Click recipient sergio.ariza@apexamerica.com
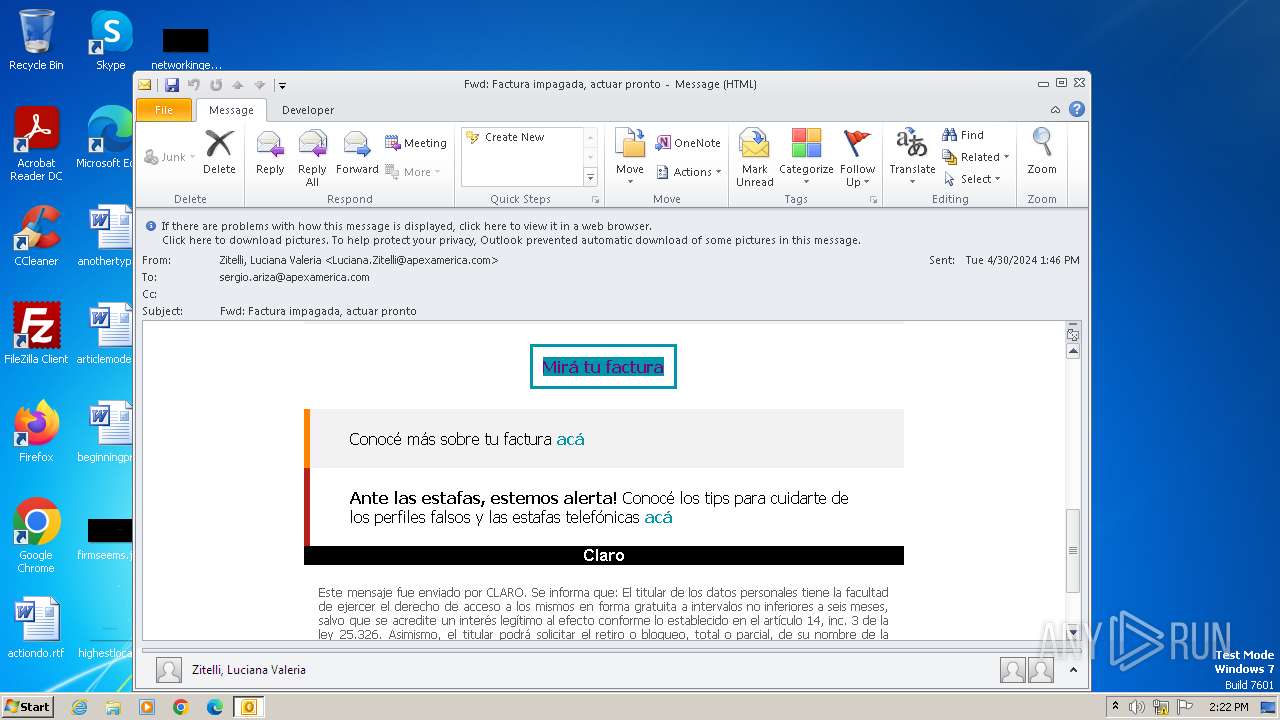Viewport: 1280px width, 720px height. coord(295,277)
